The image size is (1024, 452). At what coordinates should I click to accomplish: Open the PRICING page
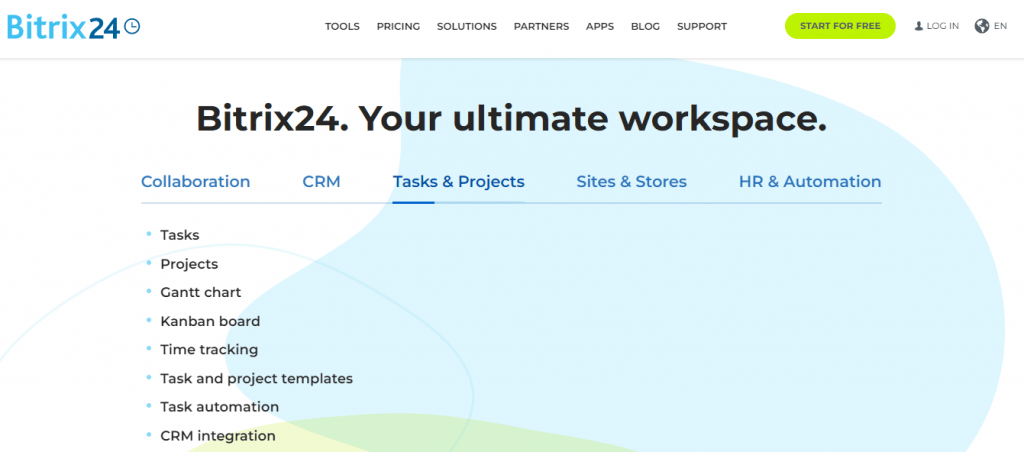[x=398, y=27]
